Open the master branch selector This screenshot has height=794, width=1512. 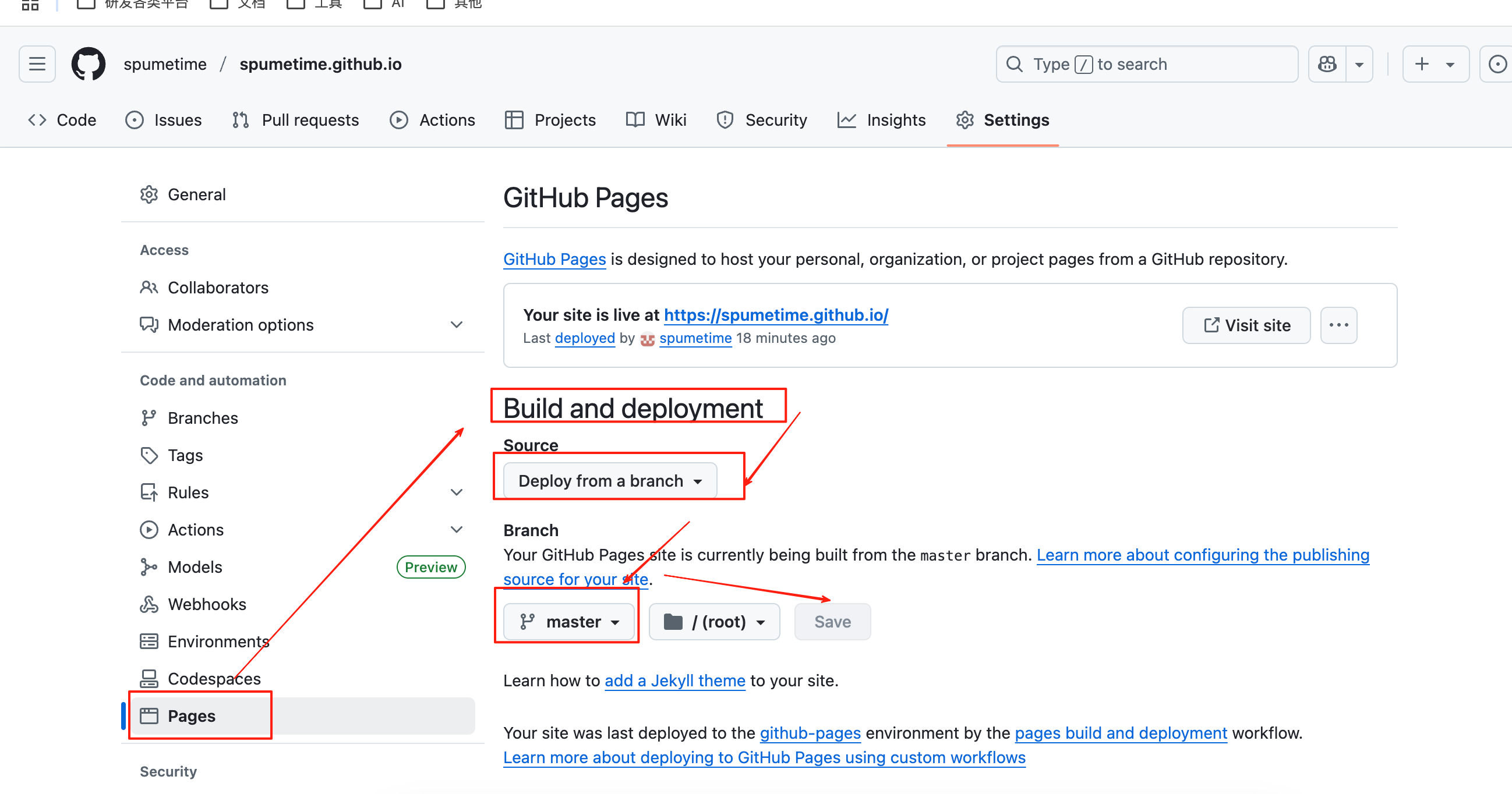coord(569,622)
